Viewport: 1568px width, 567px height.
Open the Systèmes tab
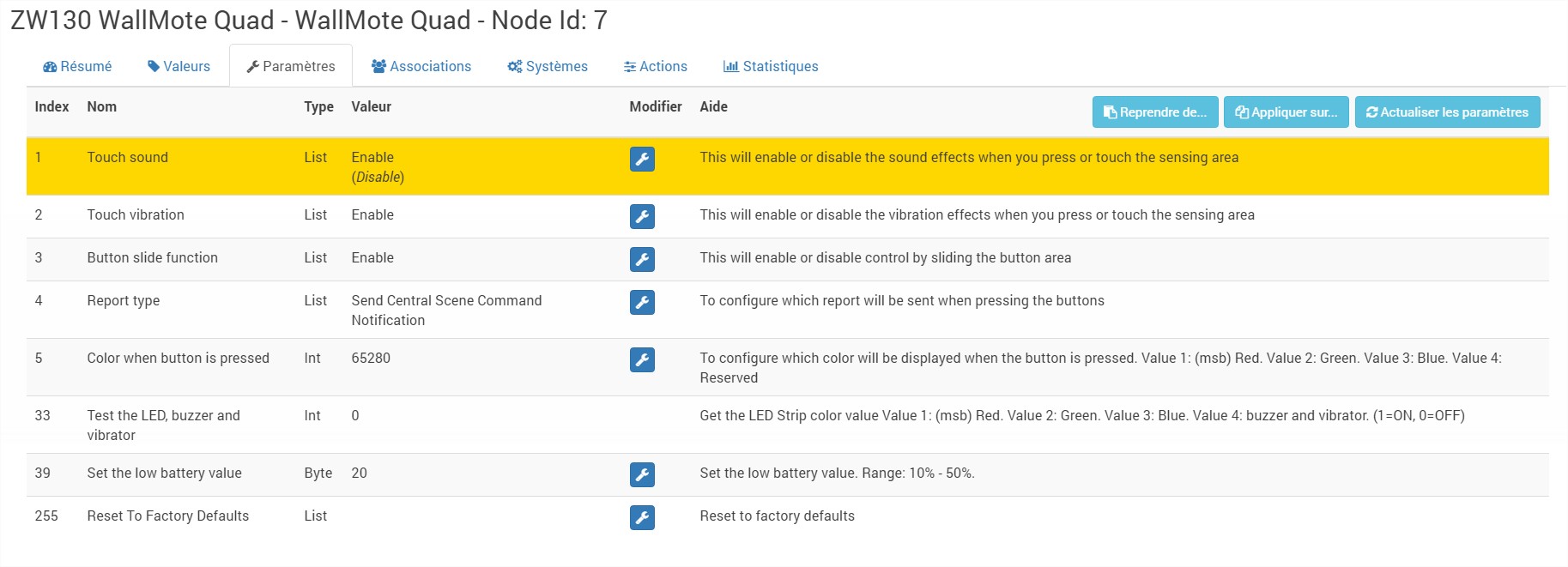[548, 66]
